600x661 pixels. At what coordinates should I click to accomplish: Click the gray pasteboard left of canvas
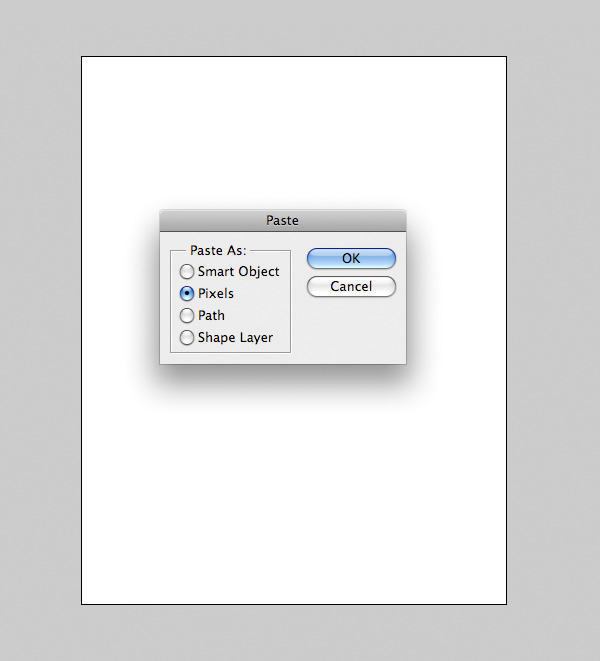pos(40,330)
